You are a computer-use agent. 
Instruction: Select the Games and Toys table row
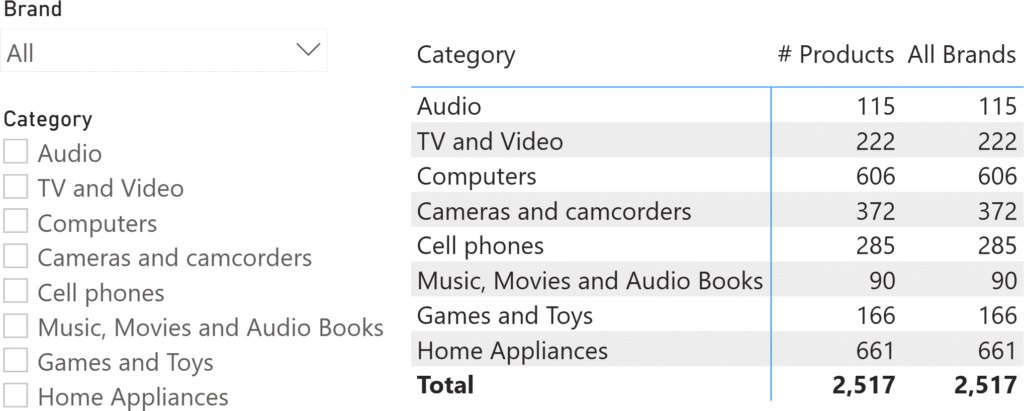(x=504, y=316)
